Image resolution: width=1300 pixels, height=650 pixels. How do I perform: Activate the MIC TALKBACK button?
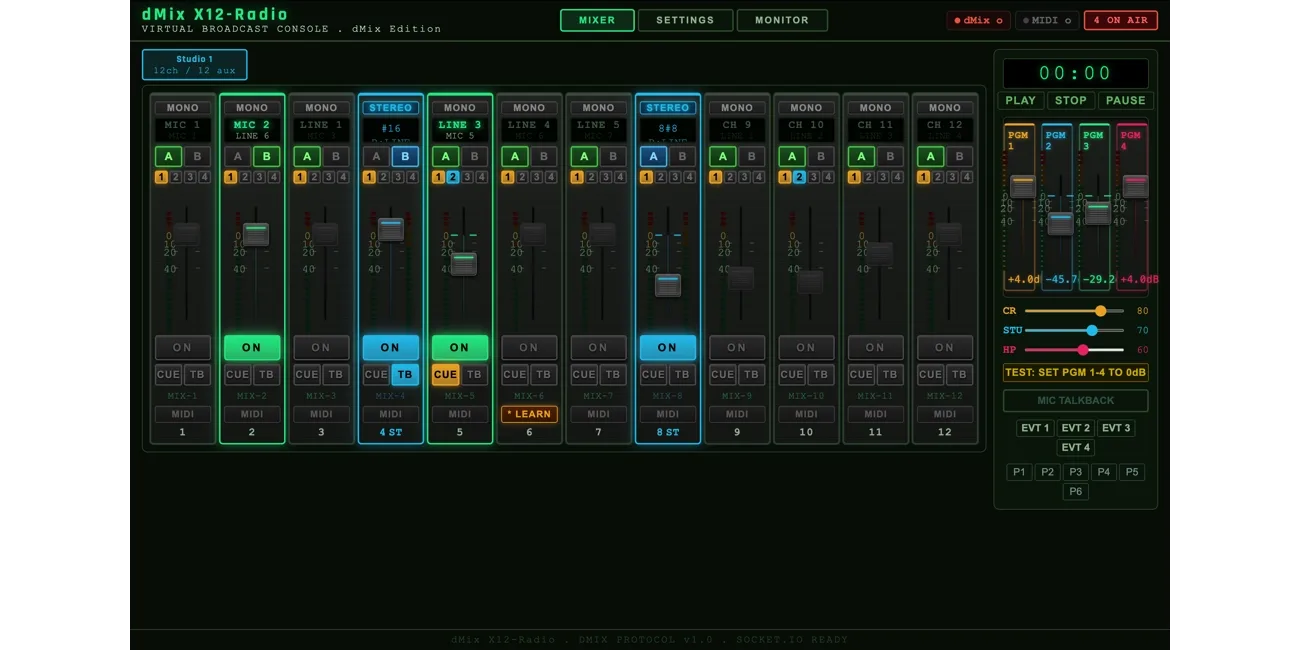[x=1076, y=400]
